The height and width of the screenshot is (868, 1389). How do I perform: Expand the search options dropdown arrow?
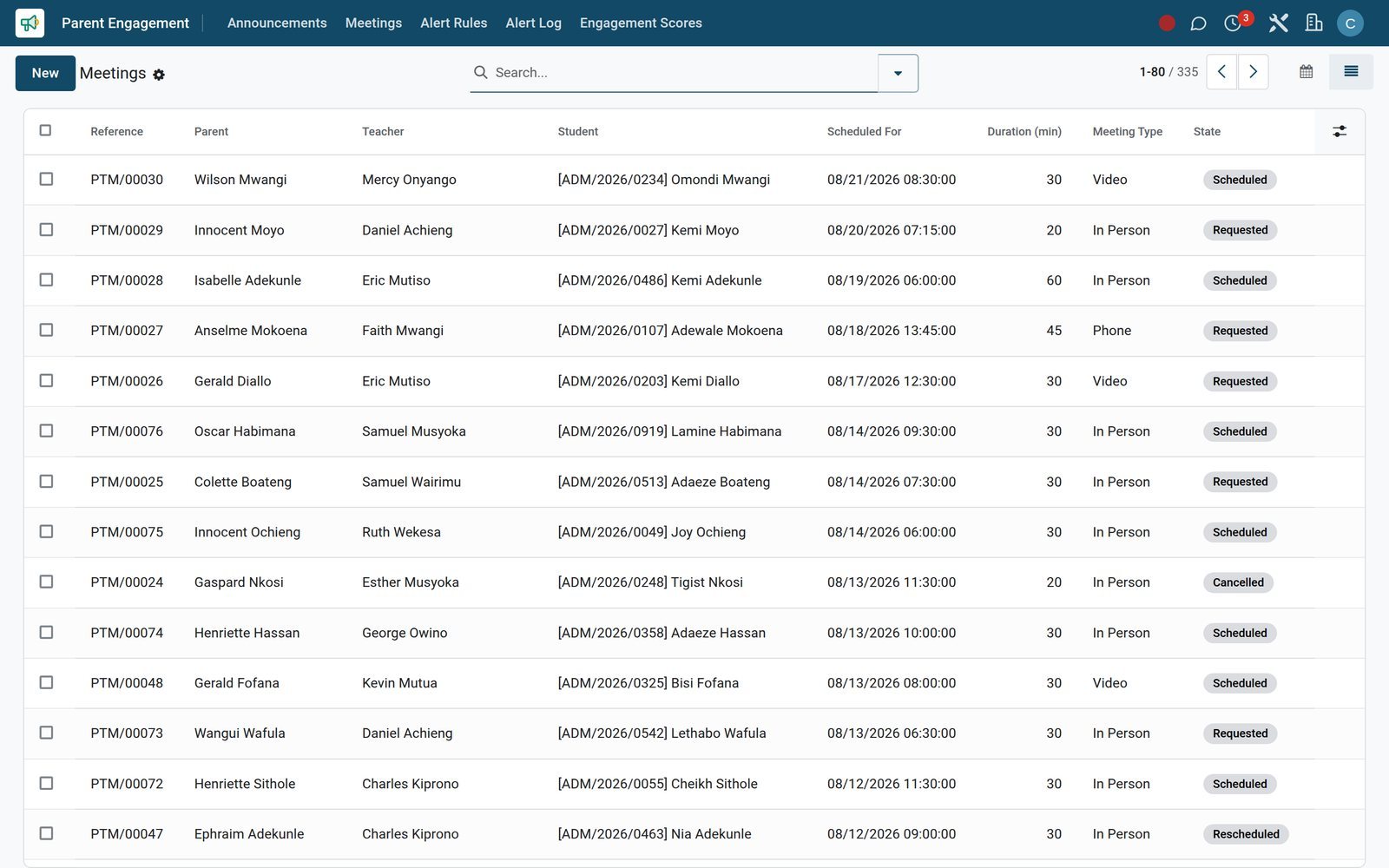tap(898, 73)
